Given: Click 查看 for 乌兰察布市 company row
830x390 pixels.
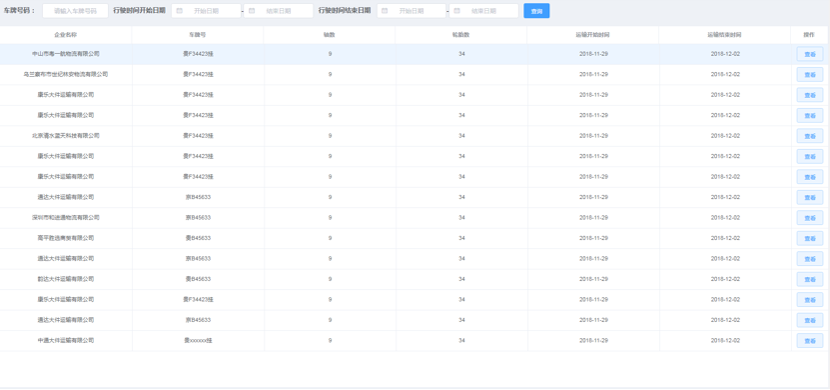Looking at the screenshot, I should [810, 75].
